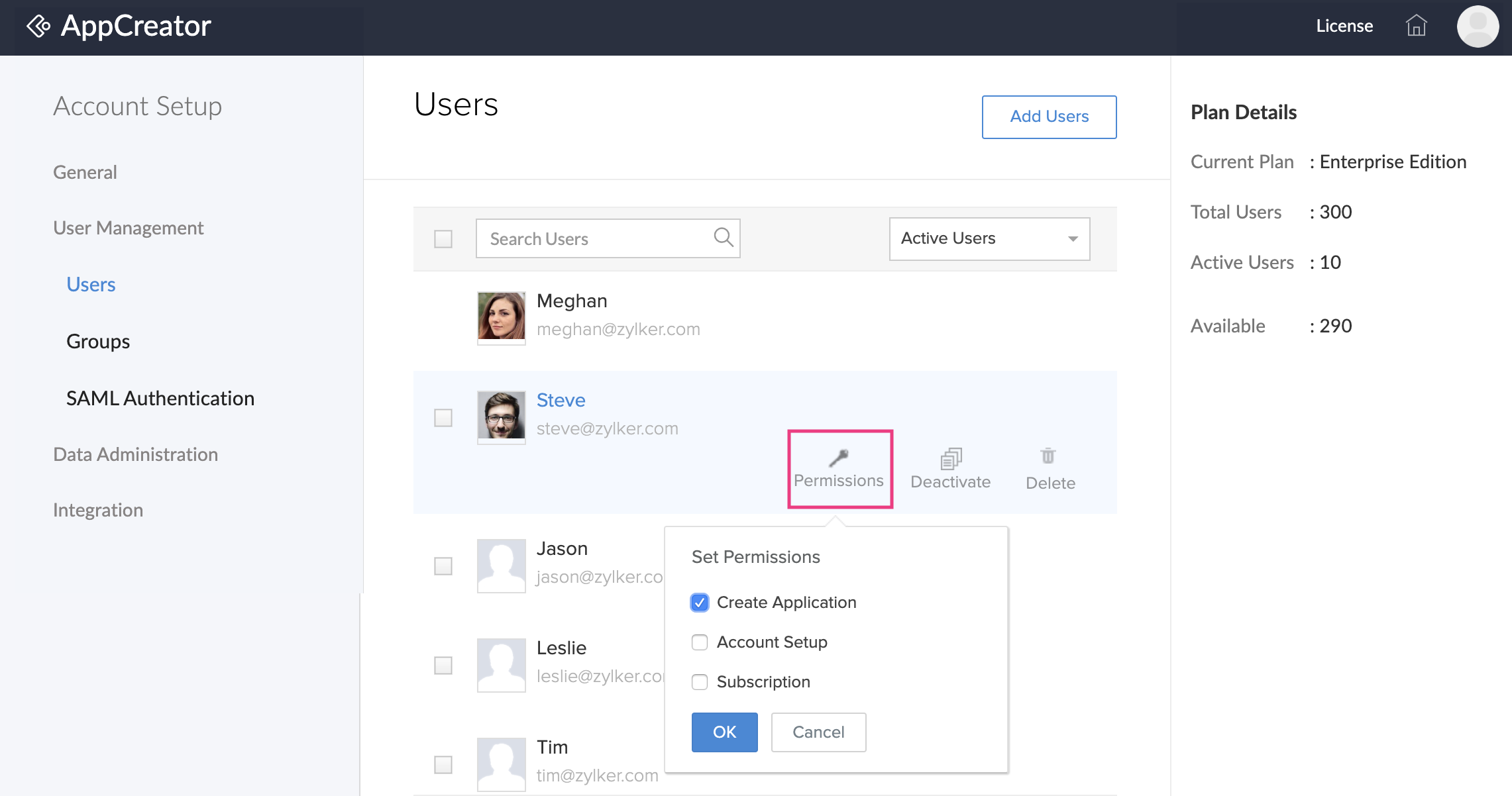1512x796 pixels.
Task: Open the Active Users filter dropdown
Action: [x=988, y=238]
